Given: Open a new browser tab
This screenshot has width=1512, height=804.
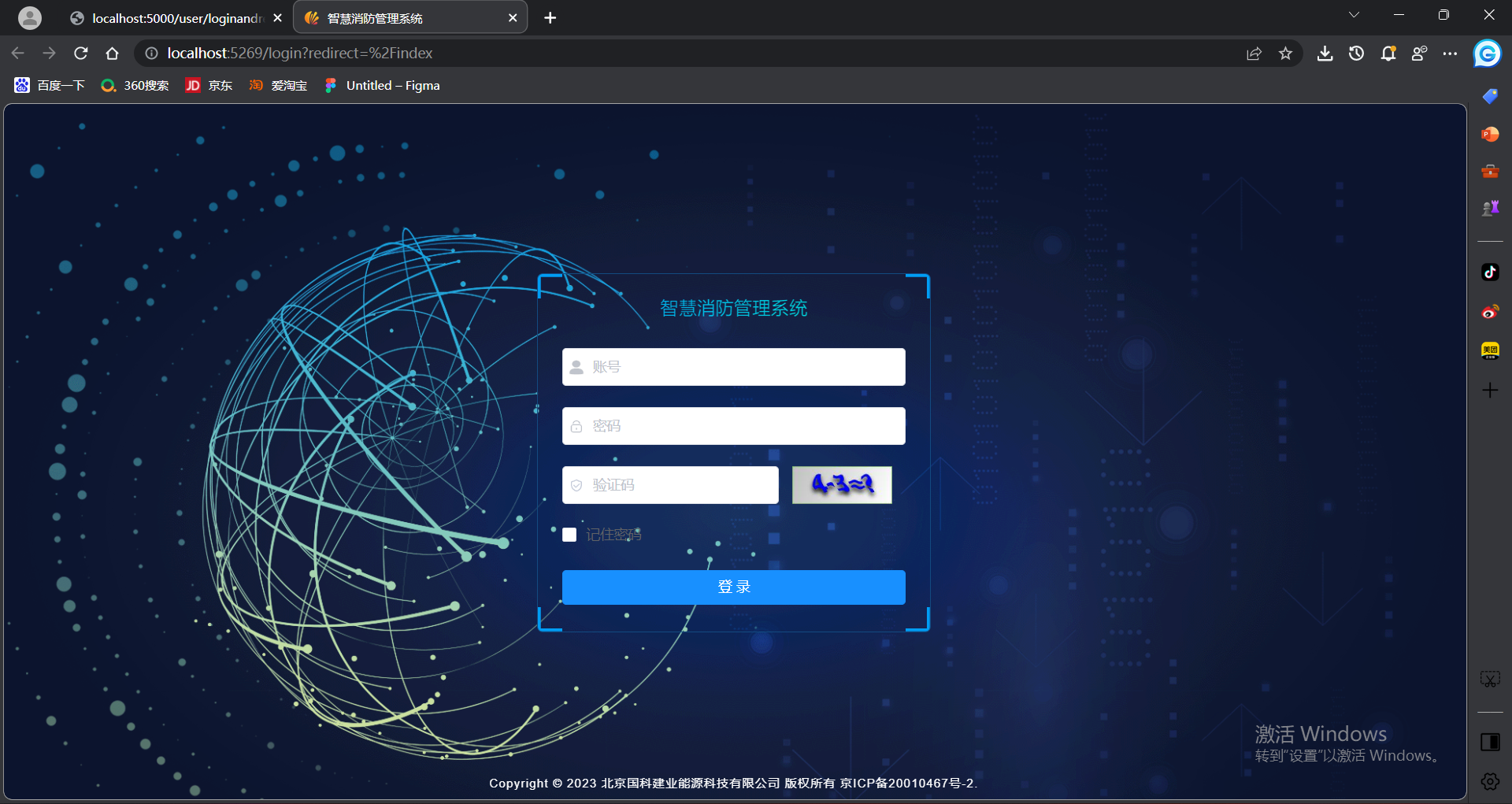Looking at the screenshot, I should point(550,18).
